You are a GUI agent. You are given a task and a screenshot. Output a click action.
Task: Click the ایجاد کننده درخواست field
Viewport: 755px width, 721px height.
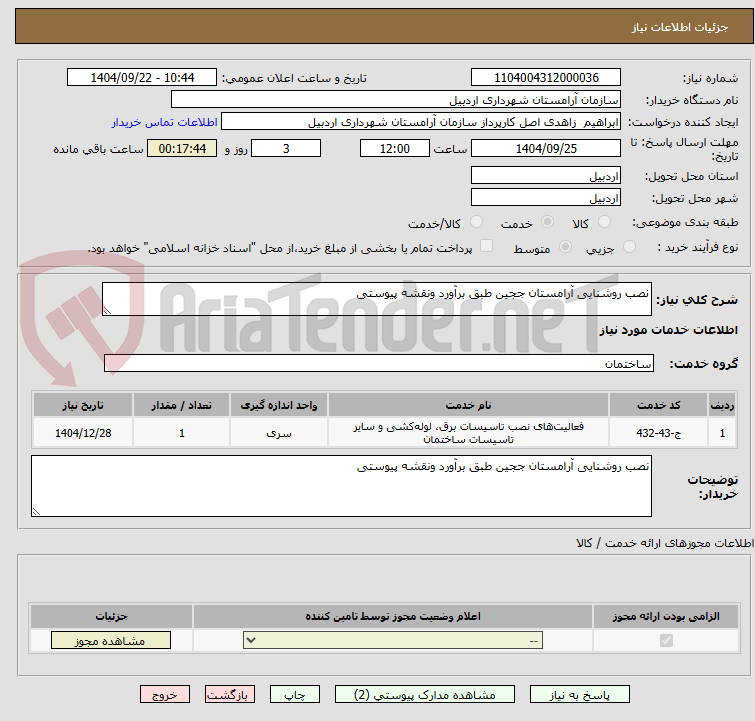421,122
